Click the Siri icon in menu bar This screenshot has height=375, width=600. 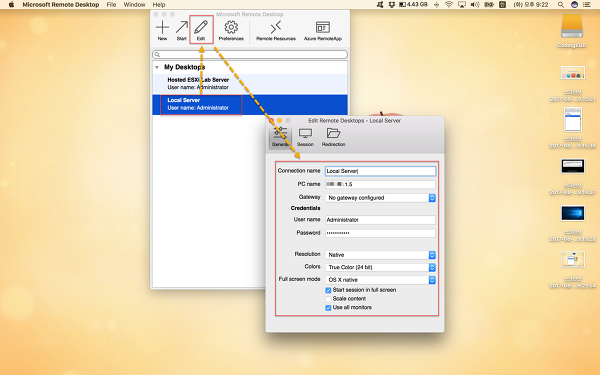click(574, 5)
